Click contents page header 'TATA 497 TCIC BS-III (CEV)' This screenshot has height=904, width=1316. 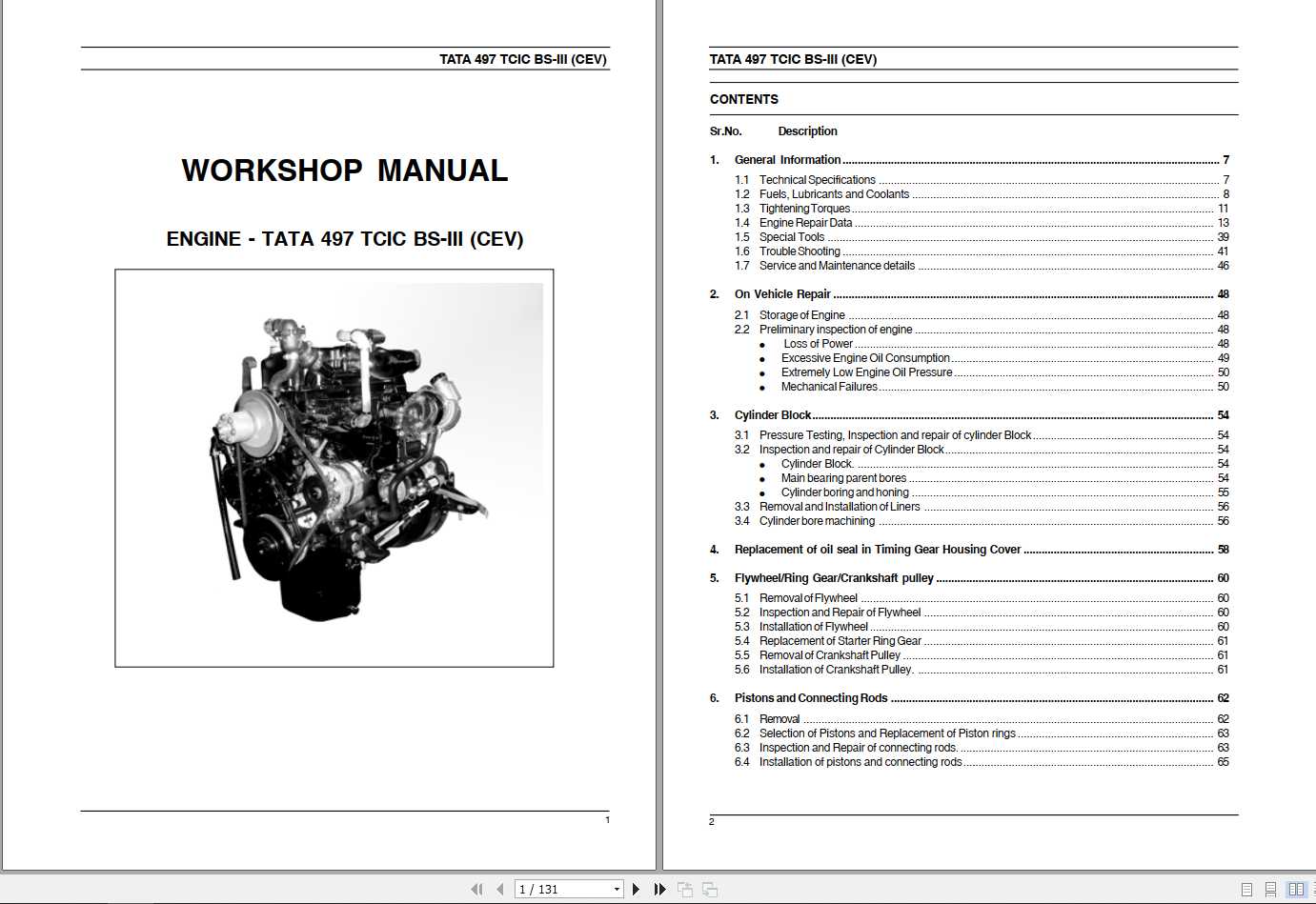click(x=793, y=59)
